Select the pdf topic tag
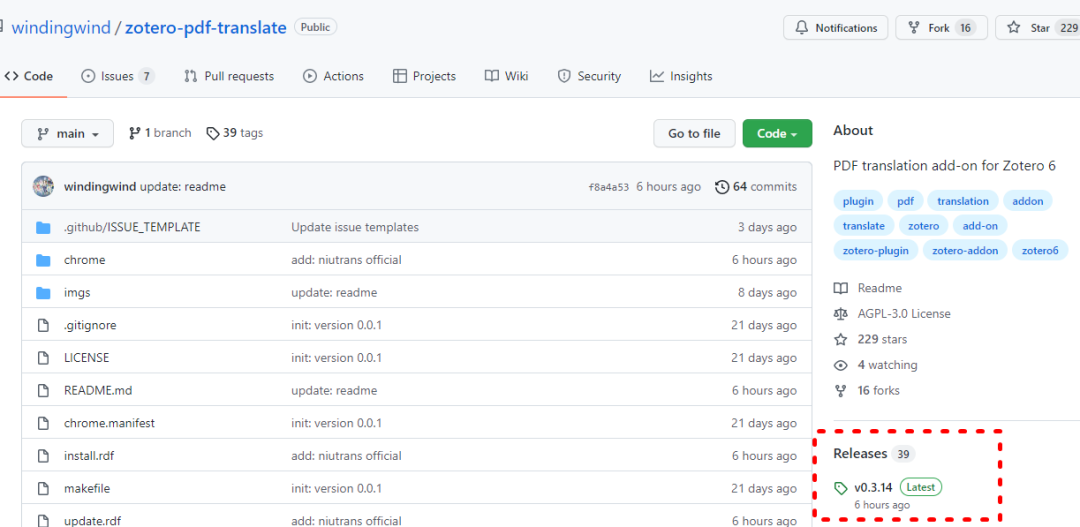The height and width of the screenshot is (527, 1080). [x=905, y=201]
